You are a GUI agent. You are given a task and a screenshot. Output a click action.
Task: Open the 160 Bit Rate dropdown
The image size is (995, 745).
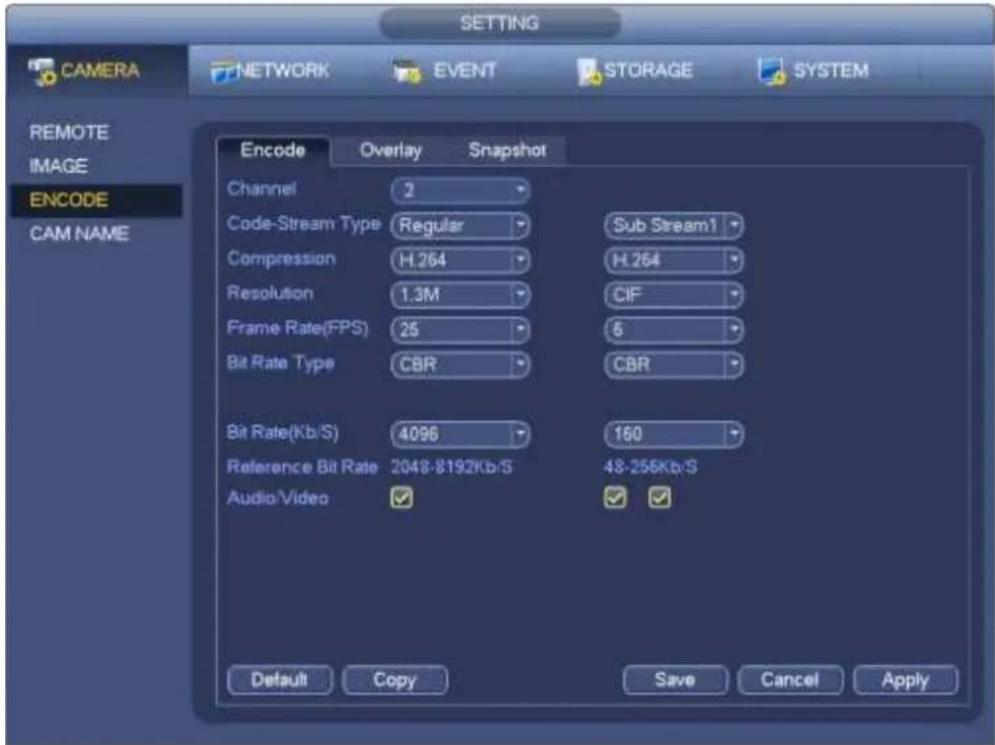(x=673, y=434)
